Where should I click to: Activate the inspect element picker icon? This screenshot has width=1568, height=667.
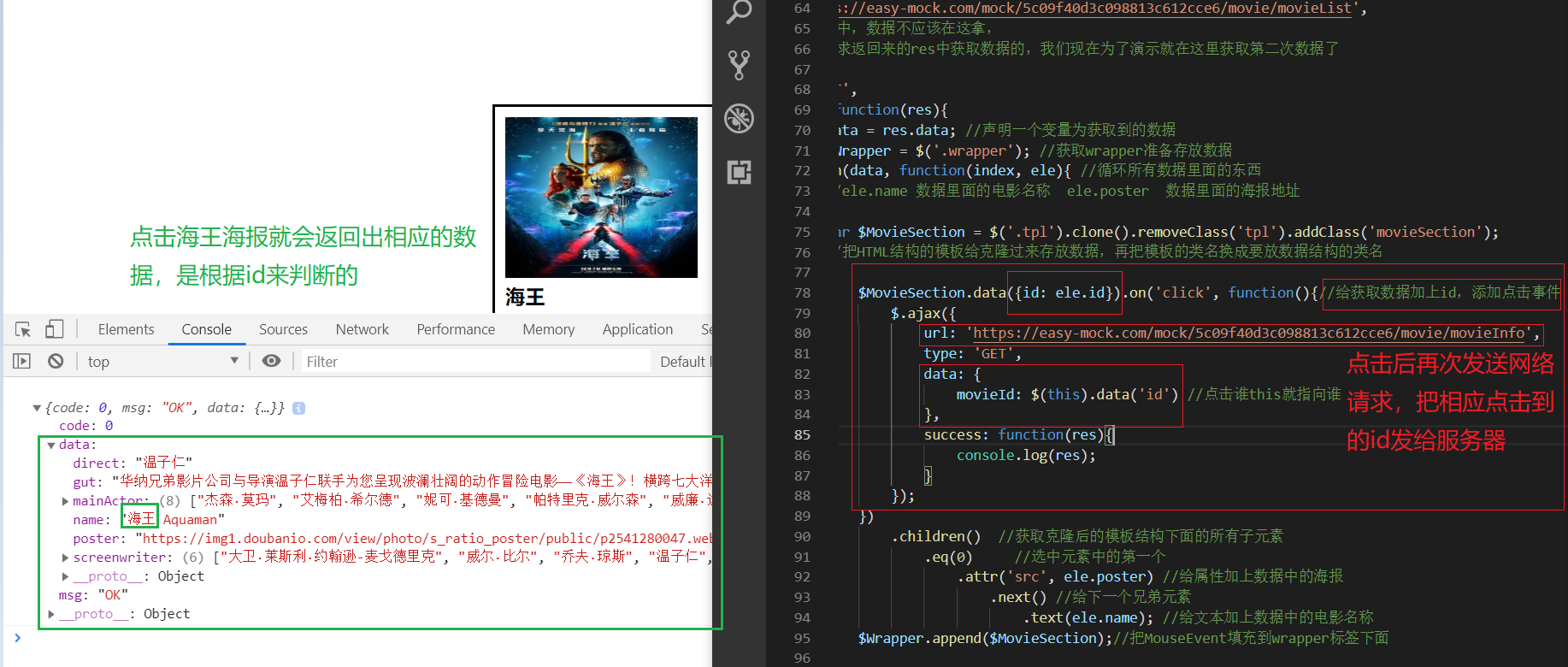pos(23,329)
